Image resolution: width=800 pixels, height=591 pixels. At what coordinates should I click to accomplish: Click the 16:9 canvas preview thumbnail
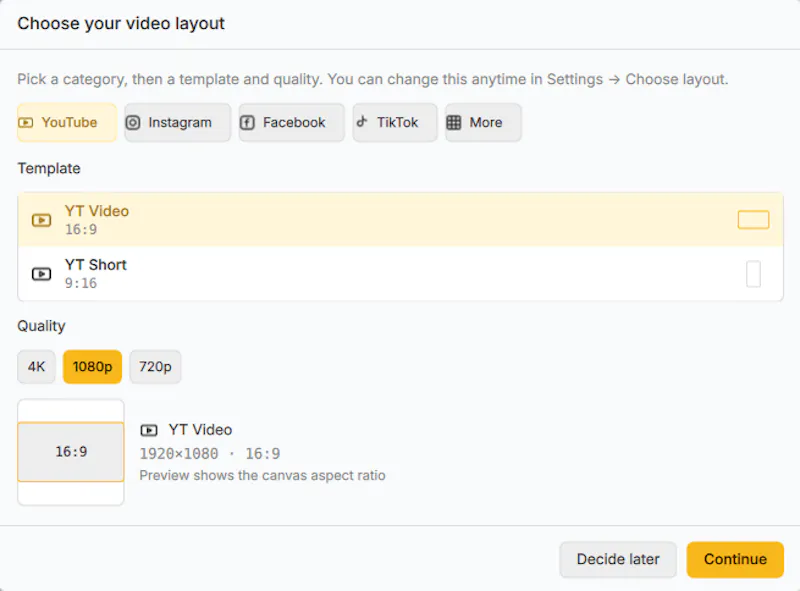tap(71, 452)
